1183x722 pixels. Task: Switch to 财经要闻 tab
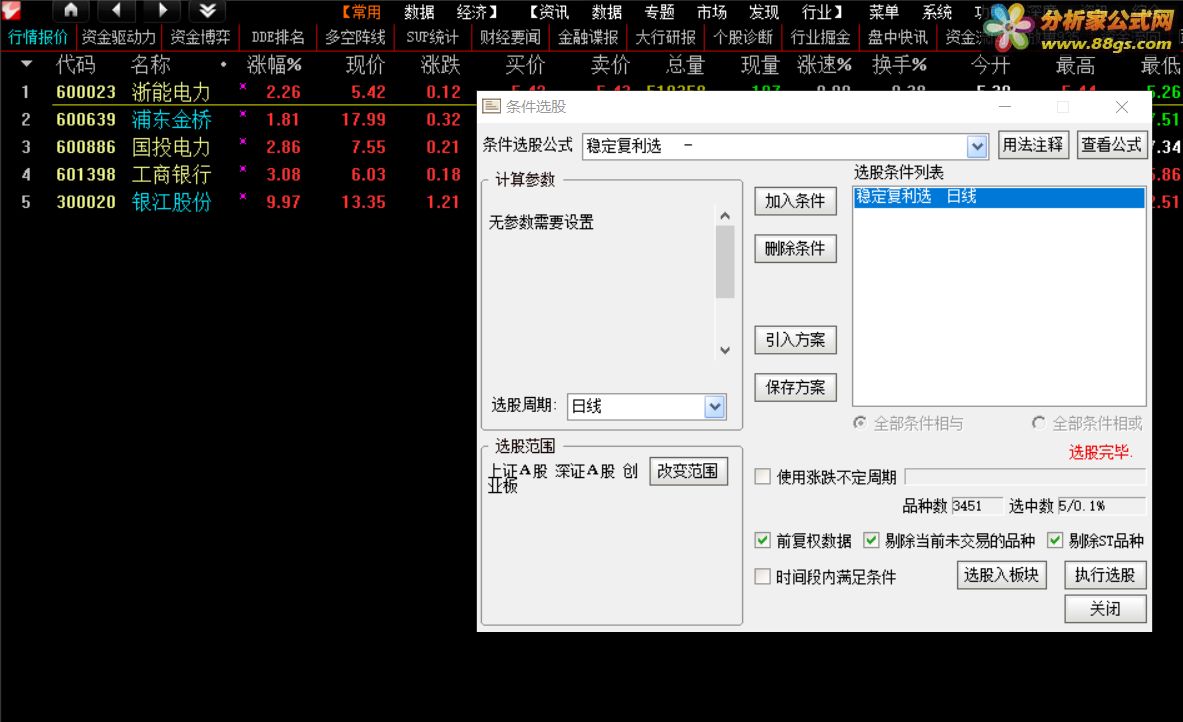(510, 37)
